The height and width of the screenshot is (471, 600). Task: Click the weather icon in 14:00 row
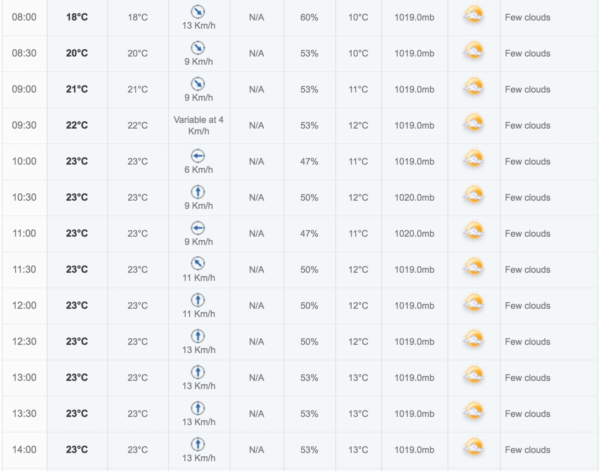tap(474, 448)
